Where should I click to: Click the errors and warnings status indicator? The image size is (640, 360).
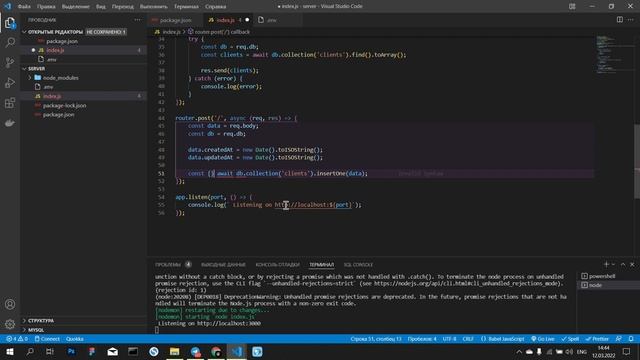(x=17, y=339)
